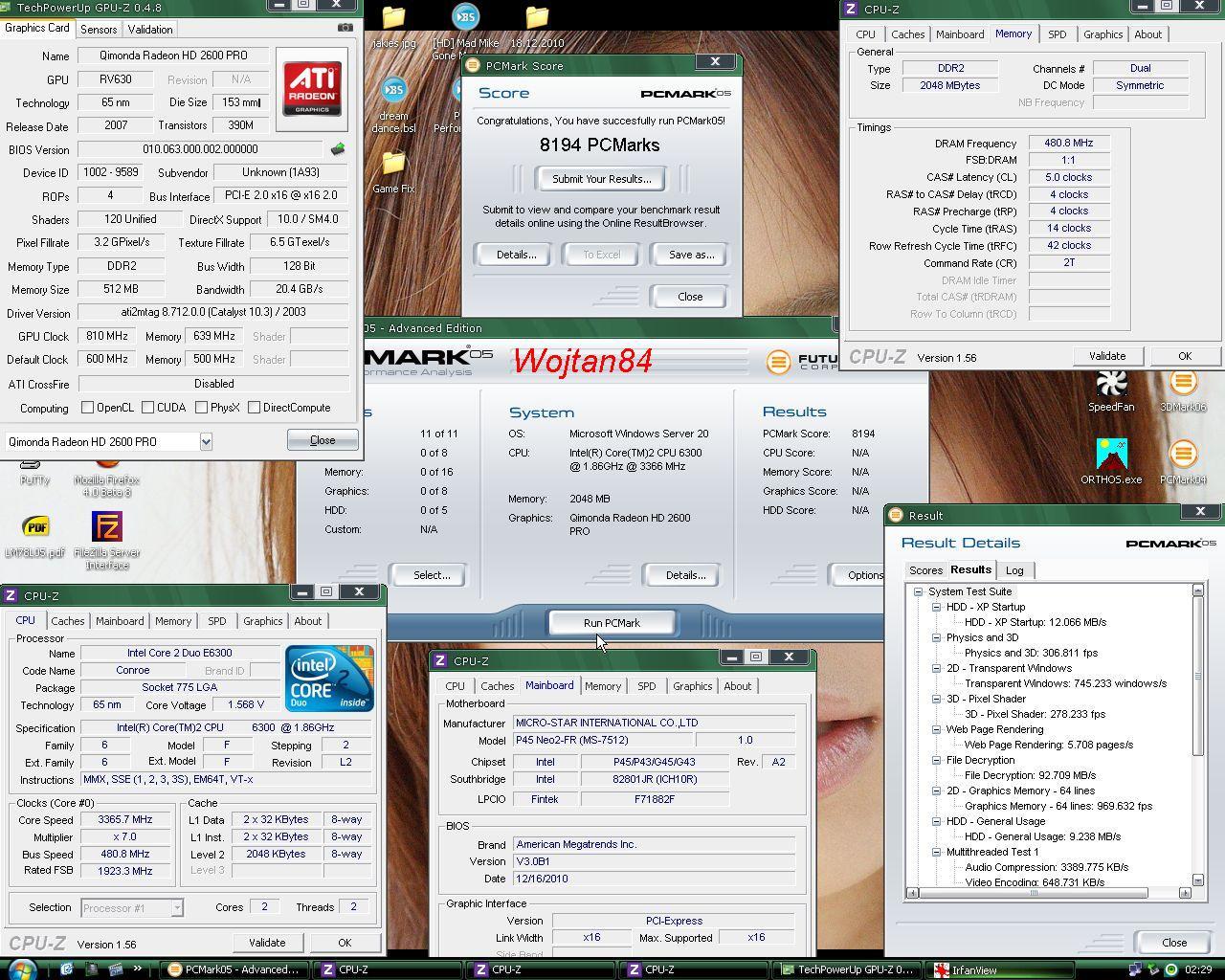Viewport: 1225px width, 980px height.
Task: Click horizontal scrollbar thumb in Result Details
Action: click(x=1033, y=893)
